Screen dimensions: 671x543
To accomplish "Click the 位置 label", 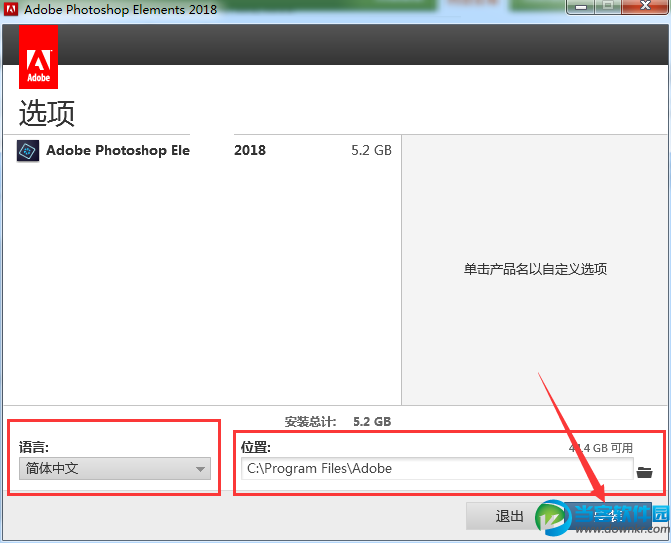I will pos(255,448).
